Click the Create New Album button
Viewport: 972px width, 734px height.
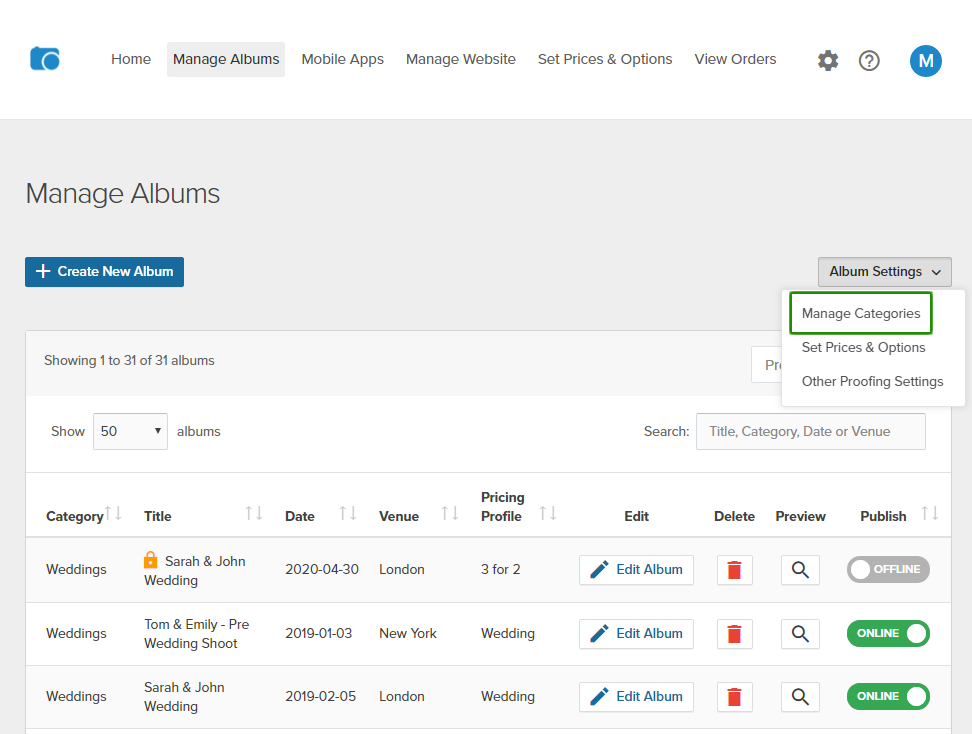[x=104, y=272]
